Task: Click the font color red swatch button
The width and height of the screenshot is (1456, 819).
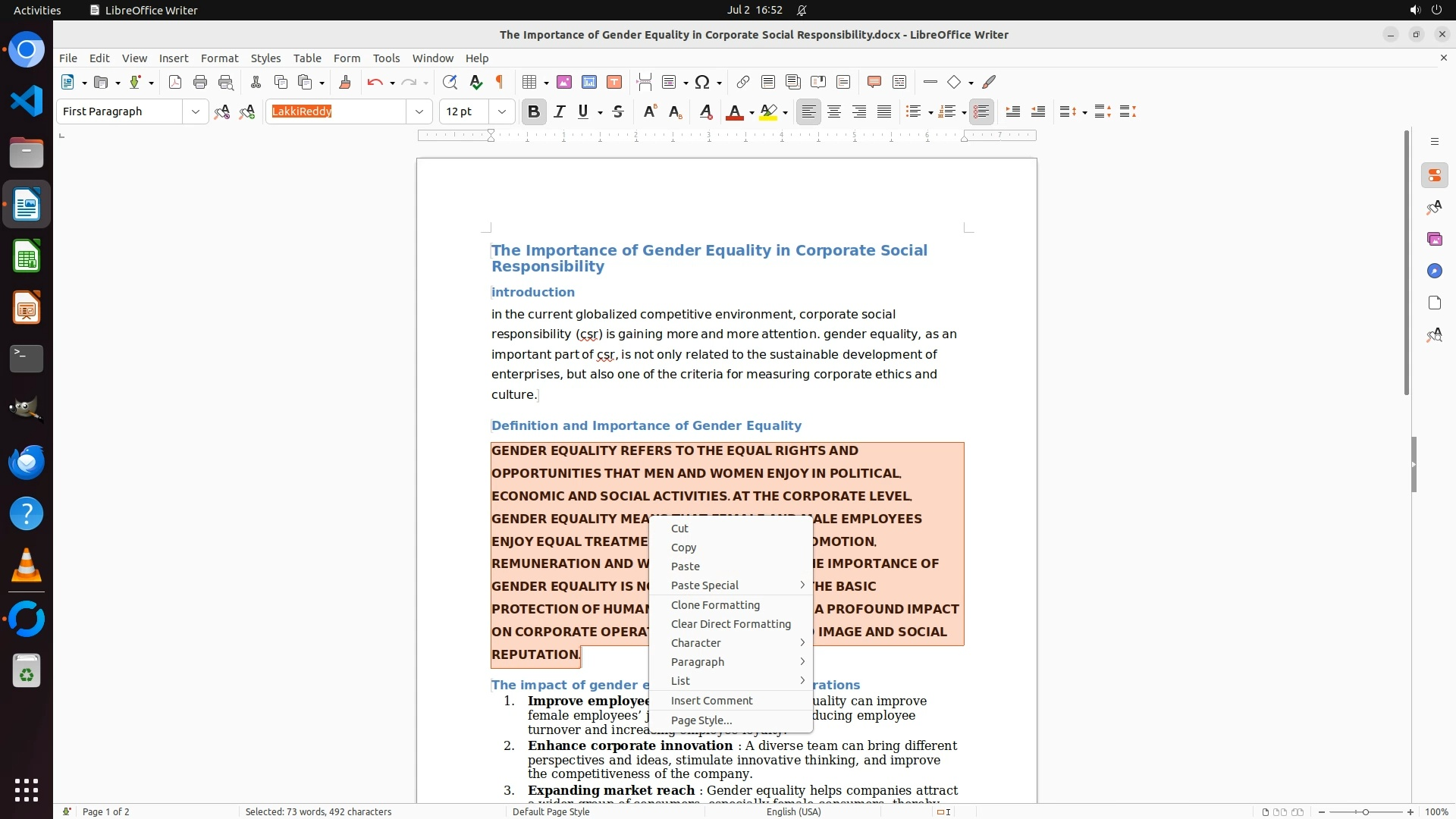Action: [734, 112]
